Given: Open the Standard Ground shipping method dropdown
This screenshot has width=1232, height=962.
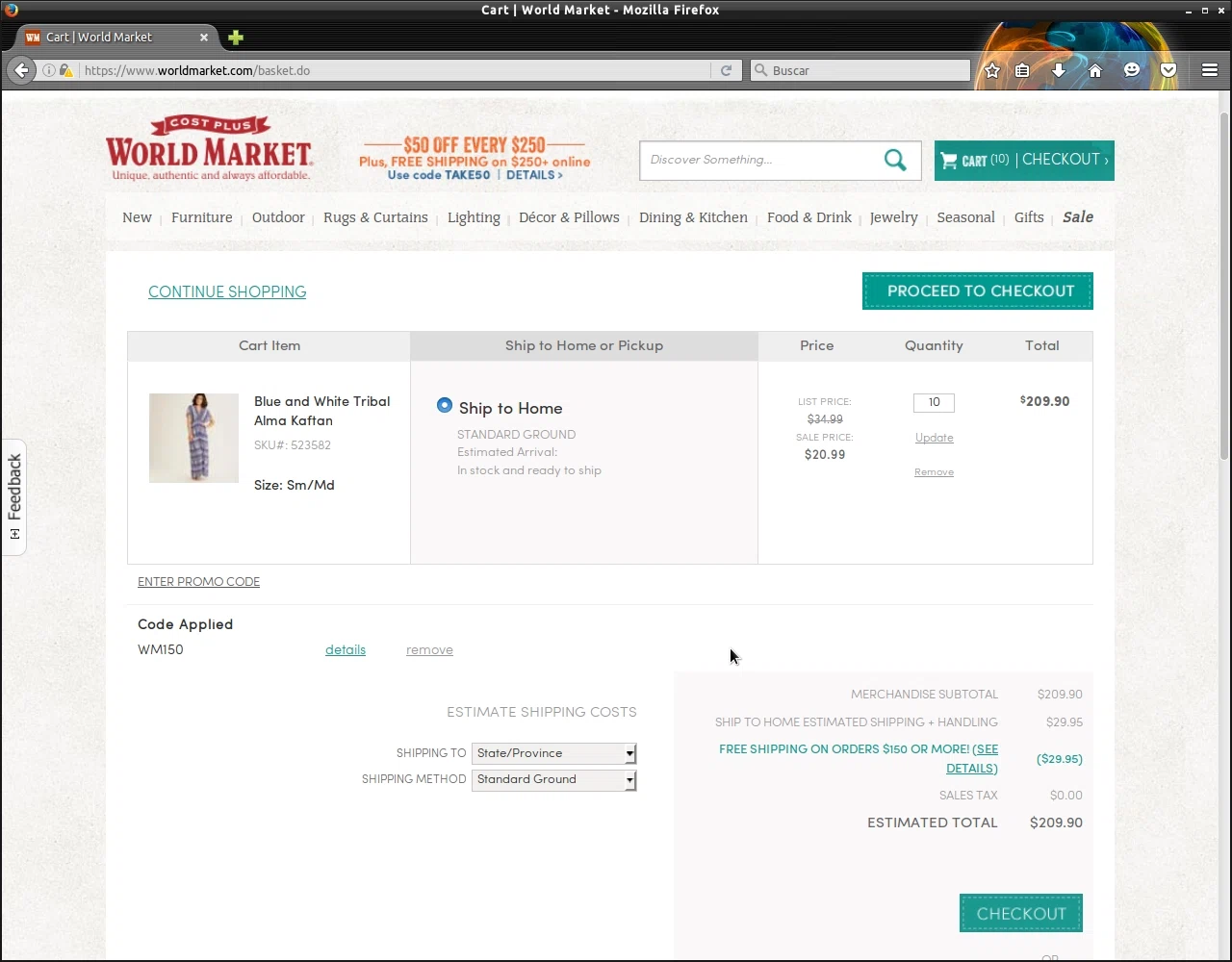Looking at the screenshot, I should pyautogui.click(x=553, y=779).
